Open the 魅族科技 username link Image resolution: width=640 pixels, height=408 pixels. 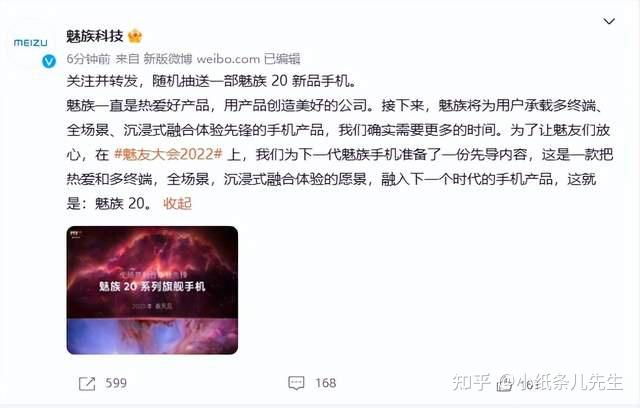tap(95, 36)
